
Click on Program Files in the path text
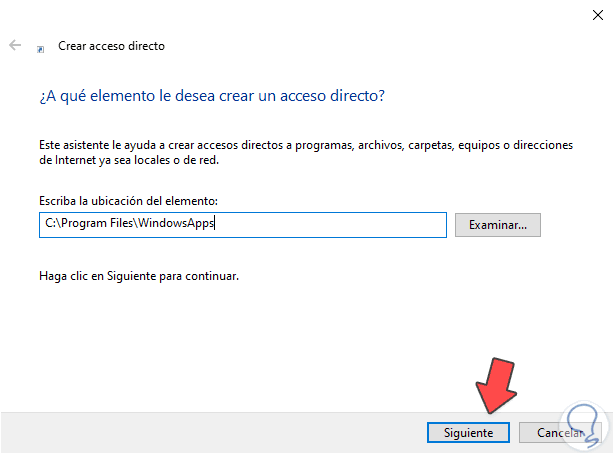tap(101, 224)
